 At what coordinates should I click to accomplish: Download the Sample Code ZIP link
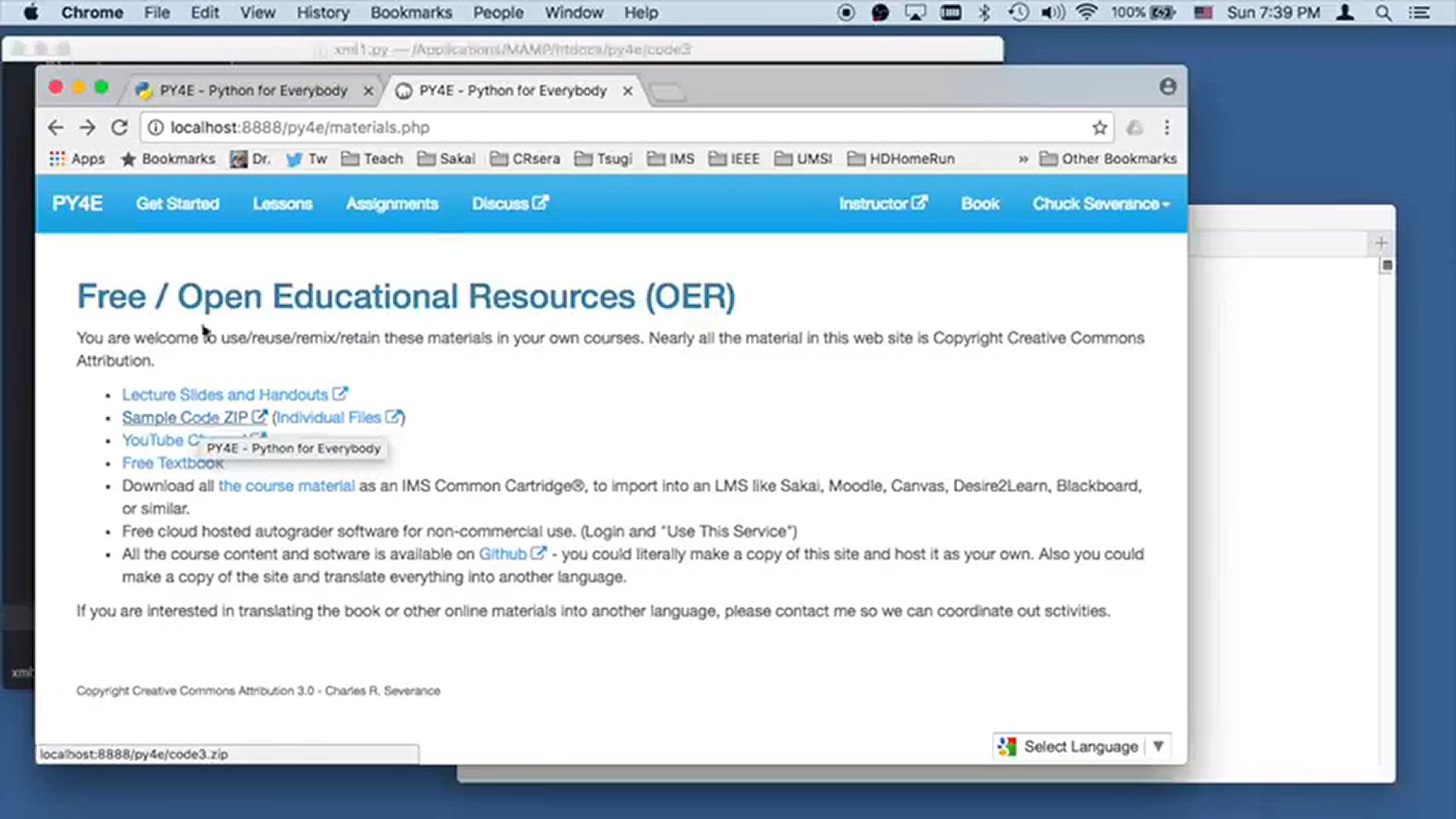pos(195,417)
